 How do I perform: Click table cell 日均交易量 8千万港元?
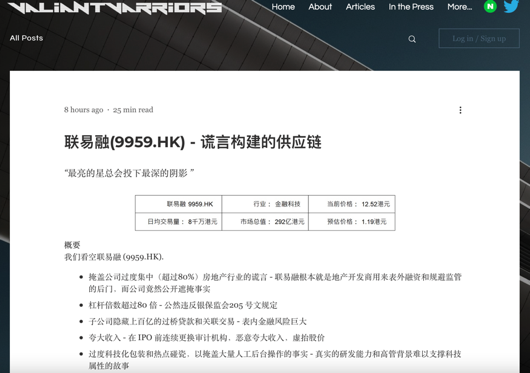point(178,222)
